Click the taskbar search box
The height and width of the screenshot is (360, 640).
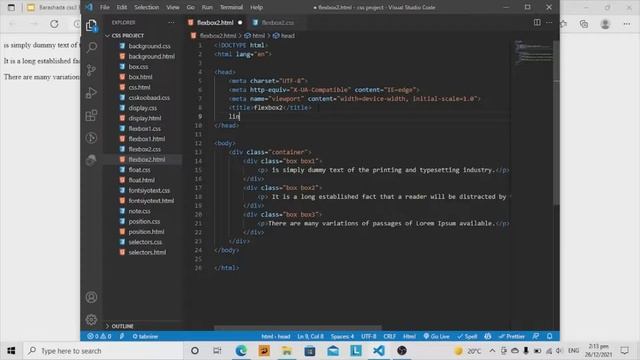pos(104,351)
